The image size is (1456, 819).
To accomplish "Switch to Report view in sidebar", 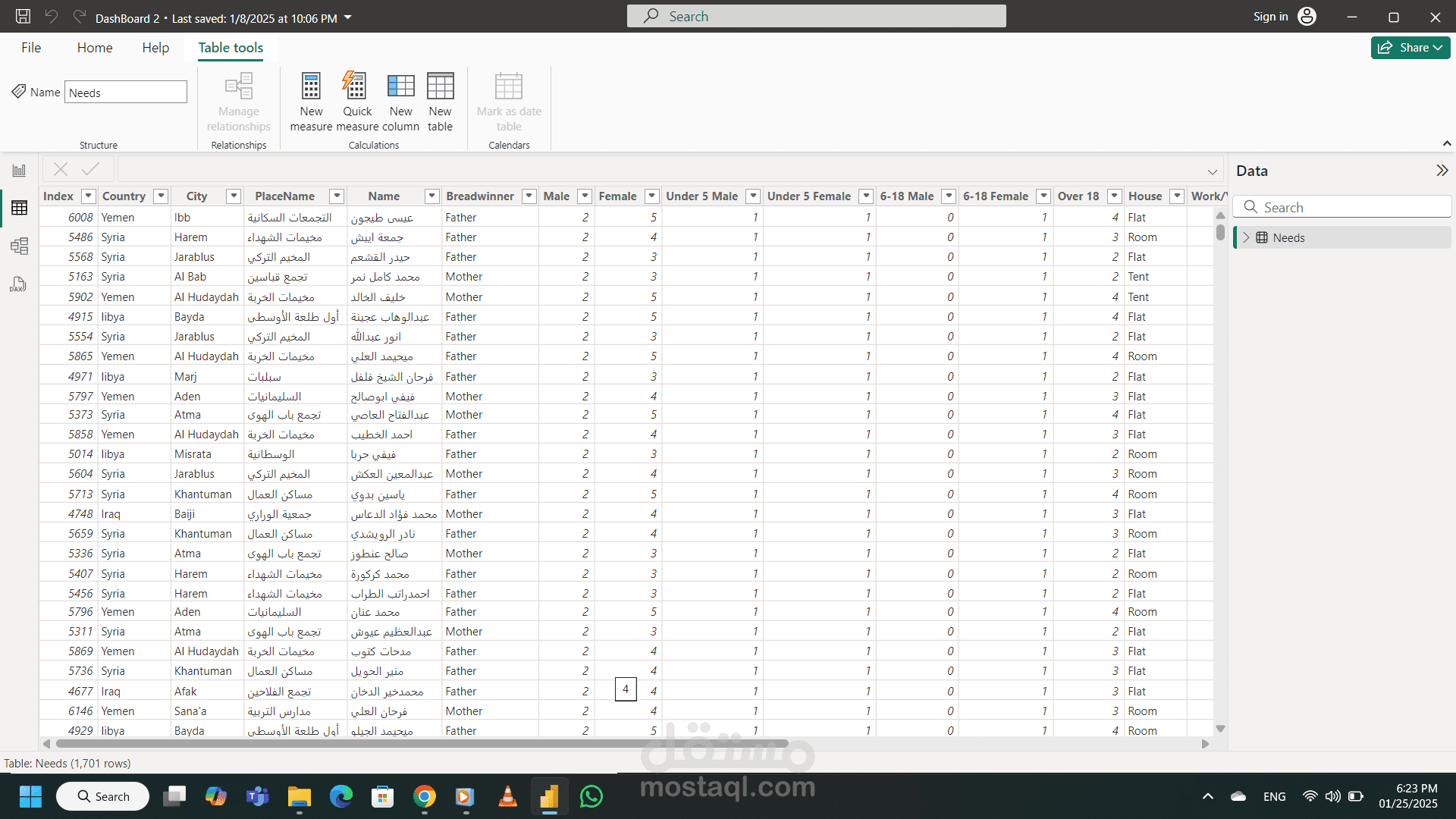I will [x=19, y=171].
